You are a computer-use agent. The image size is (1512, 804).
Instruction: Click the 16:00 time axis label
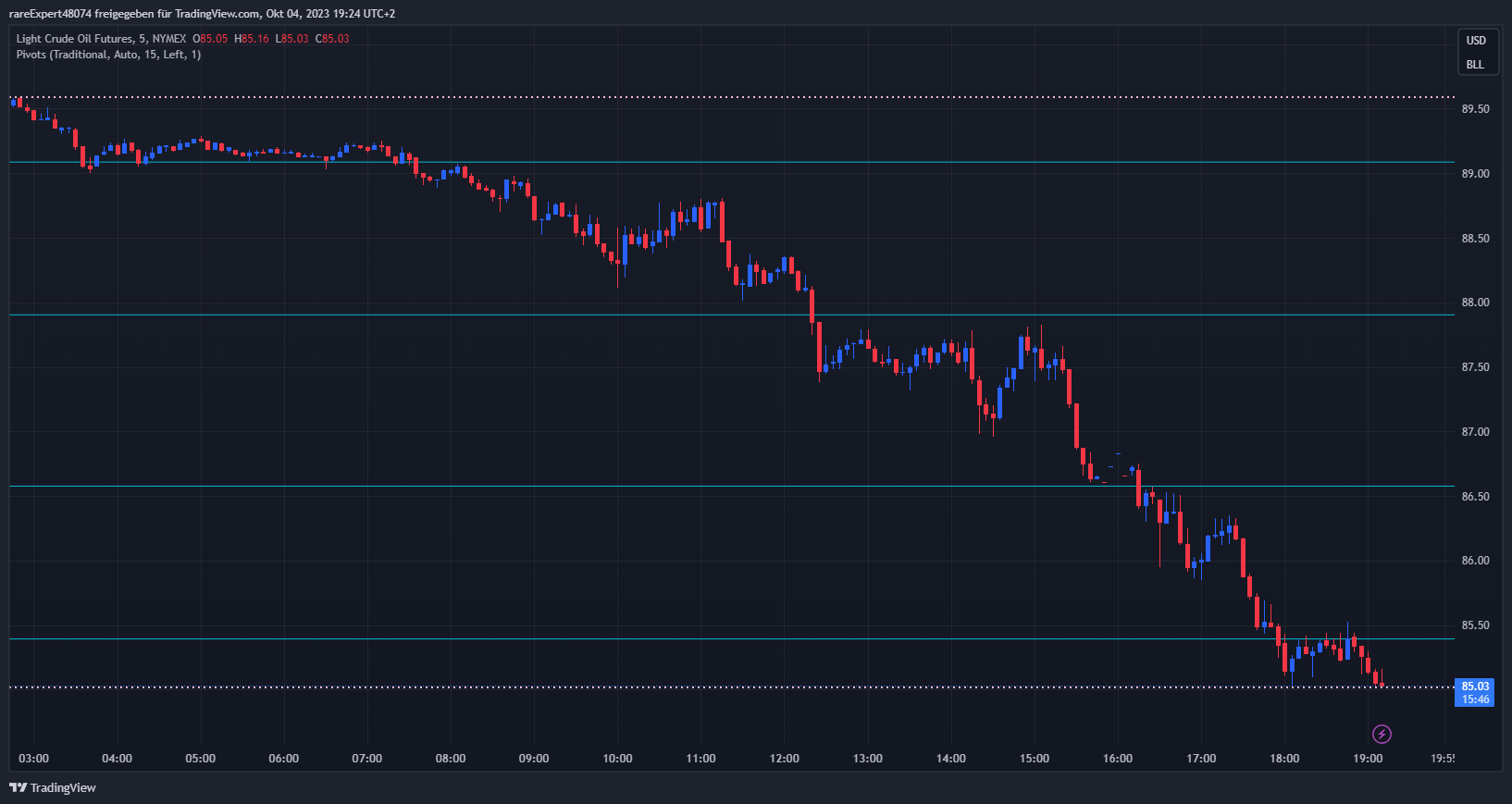[x=1117, y=759]
